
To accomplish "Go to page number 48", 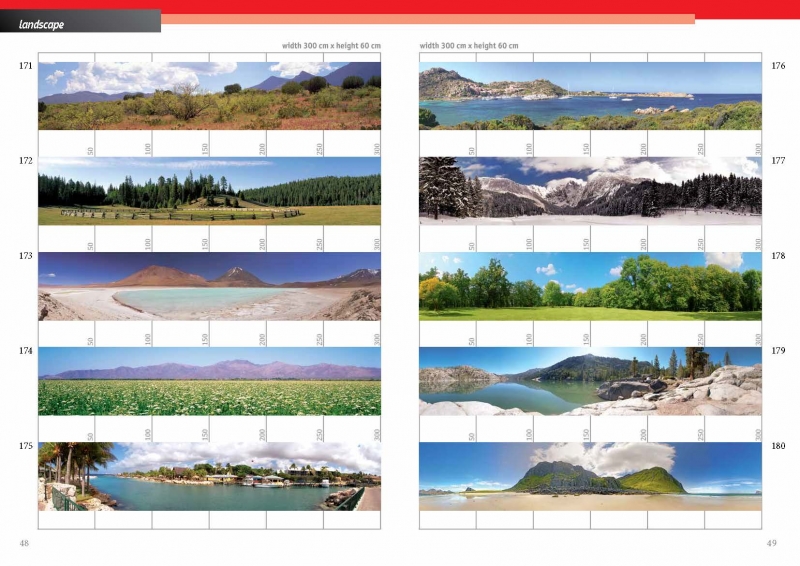I will (x=24, y=542).
